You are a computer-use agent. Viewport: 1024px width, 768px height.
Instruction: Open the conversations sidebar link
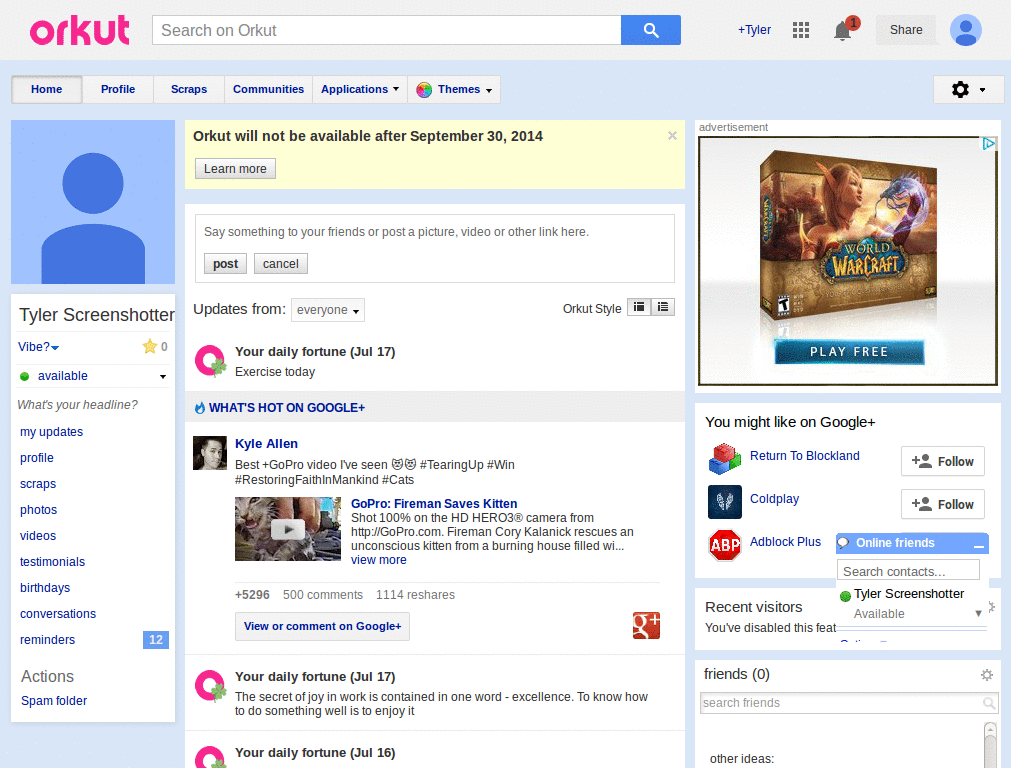(x=58, y=614)
